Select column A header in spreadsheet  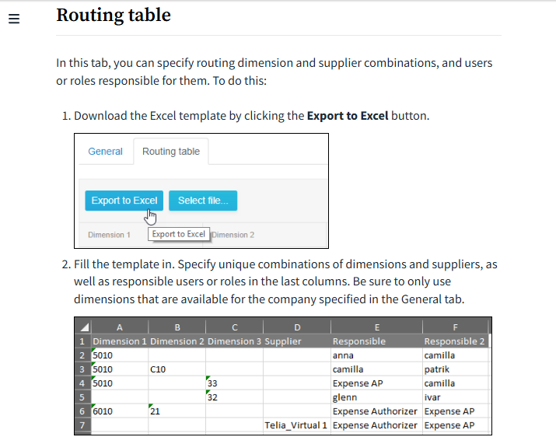point(120,327)
